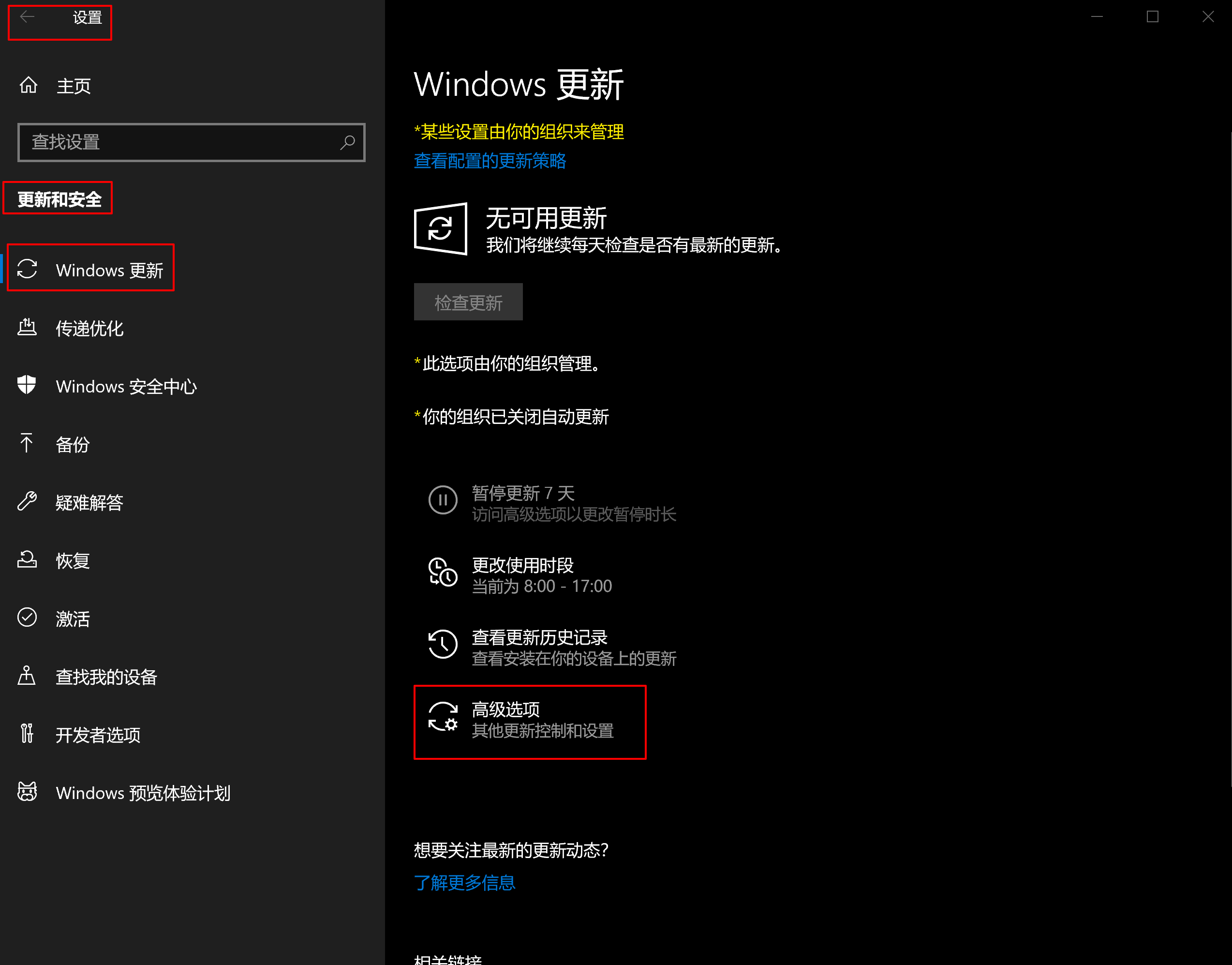
Task: Click the 无可用更新 status heading
Action: [546, 217]
